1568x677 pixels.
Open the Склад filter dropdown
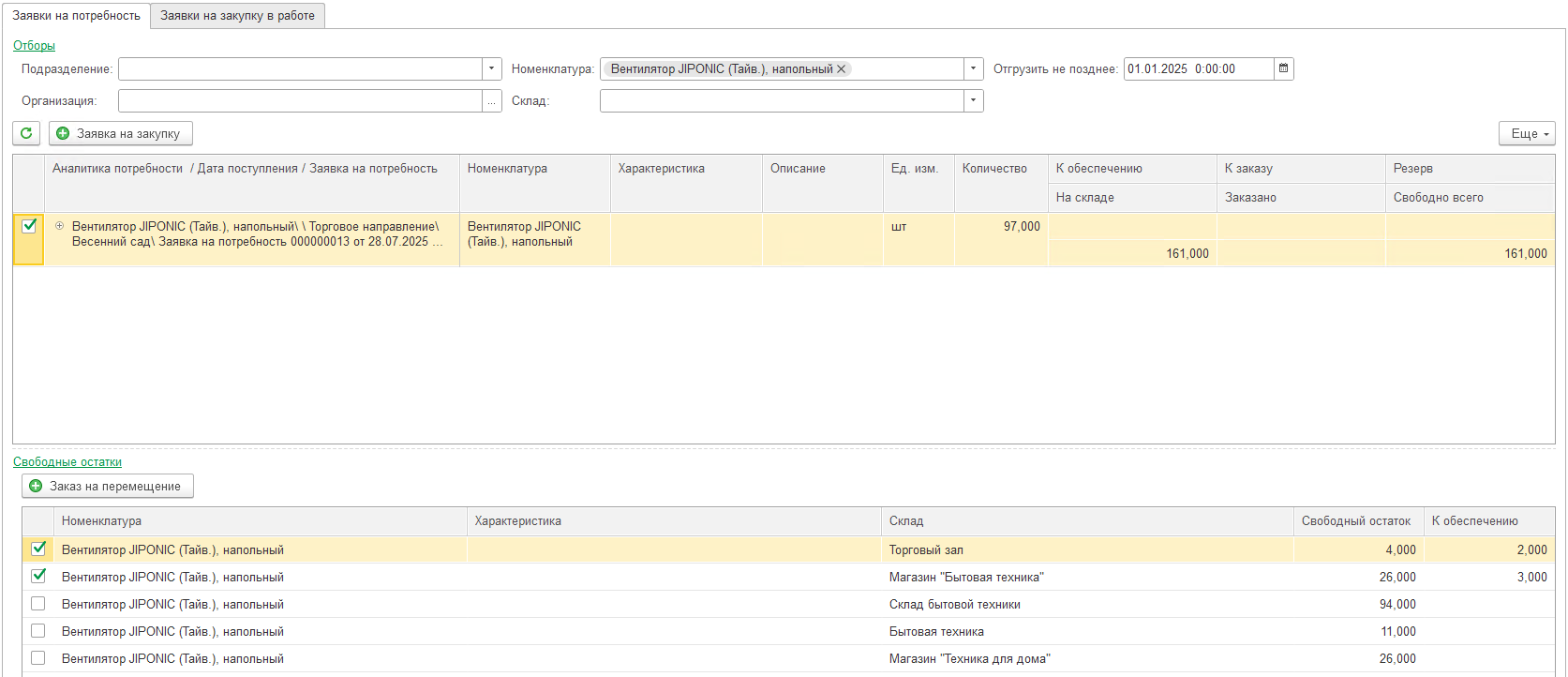click(x=974, y=101)
